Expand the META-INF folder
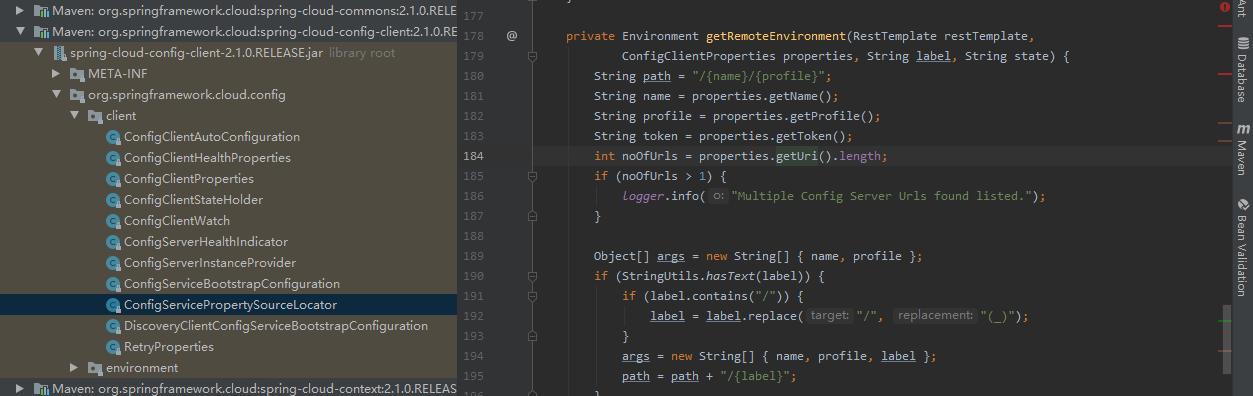Viewport: 1253px width, 396px height. point(57,74)
